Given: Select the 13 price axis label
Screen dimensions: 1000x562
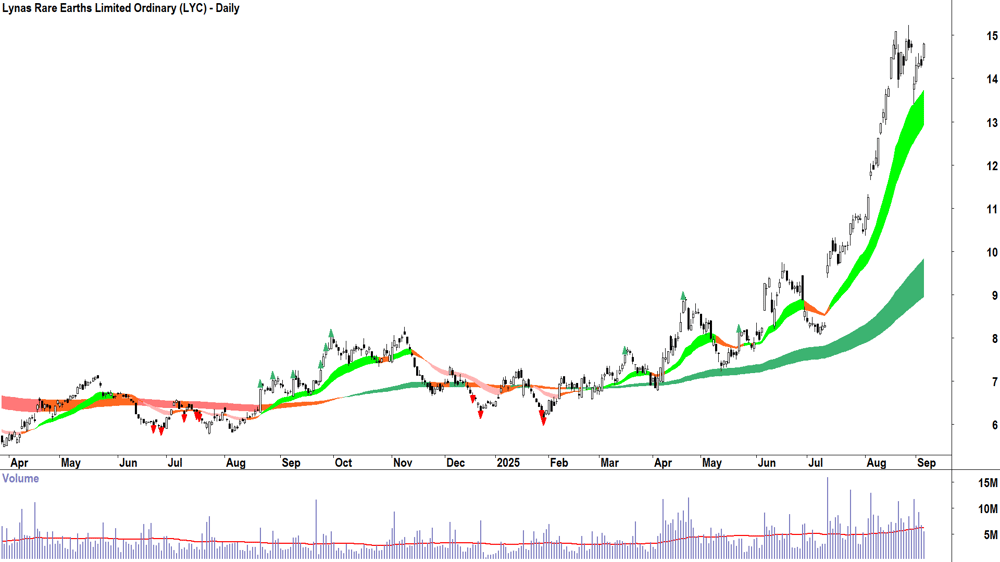Looking at the screenshot, I should point(992,122).
